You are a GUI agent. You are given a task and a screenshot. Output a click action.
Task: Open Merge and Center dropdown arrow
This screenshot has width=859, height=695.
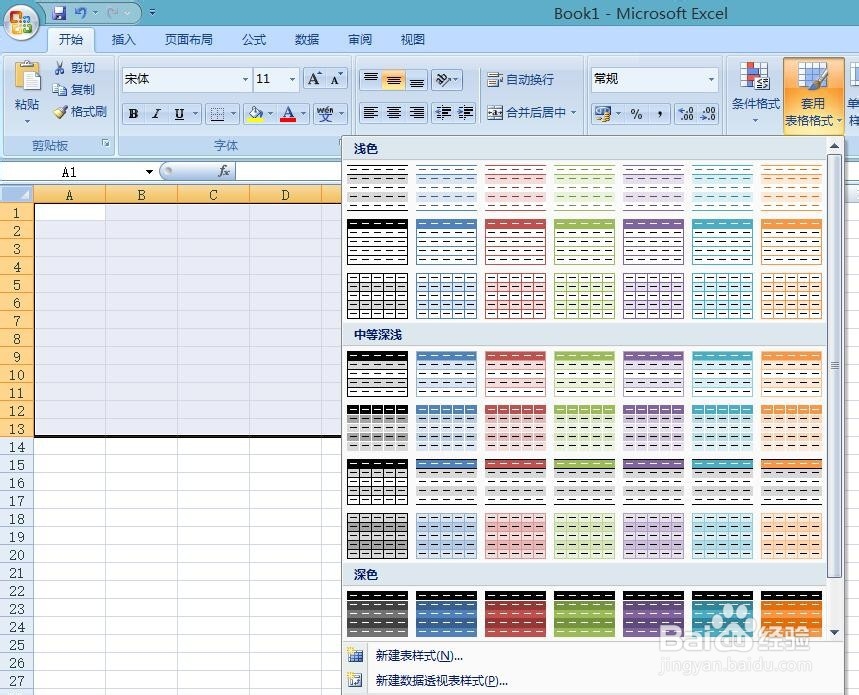point(574,113)
